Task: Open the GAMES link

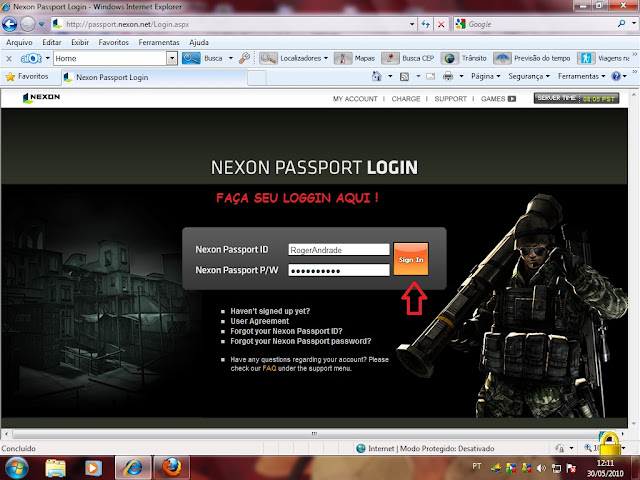Action: [498, 99]
